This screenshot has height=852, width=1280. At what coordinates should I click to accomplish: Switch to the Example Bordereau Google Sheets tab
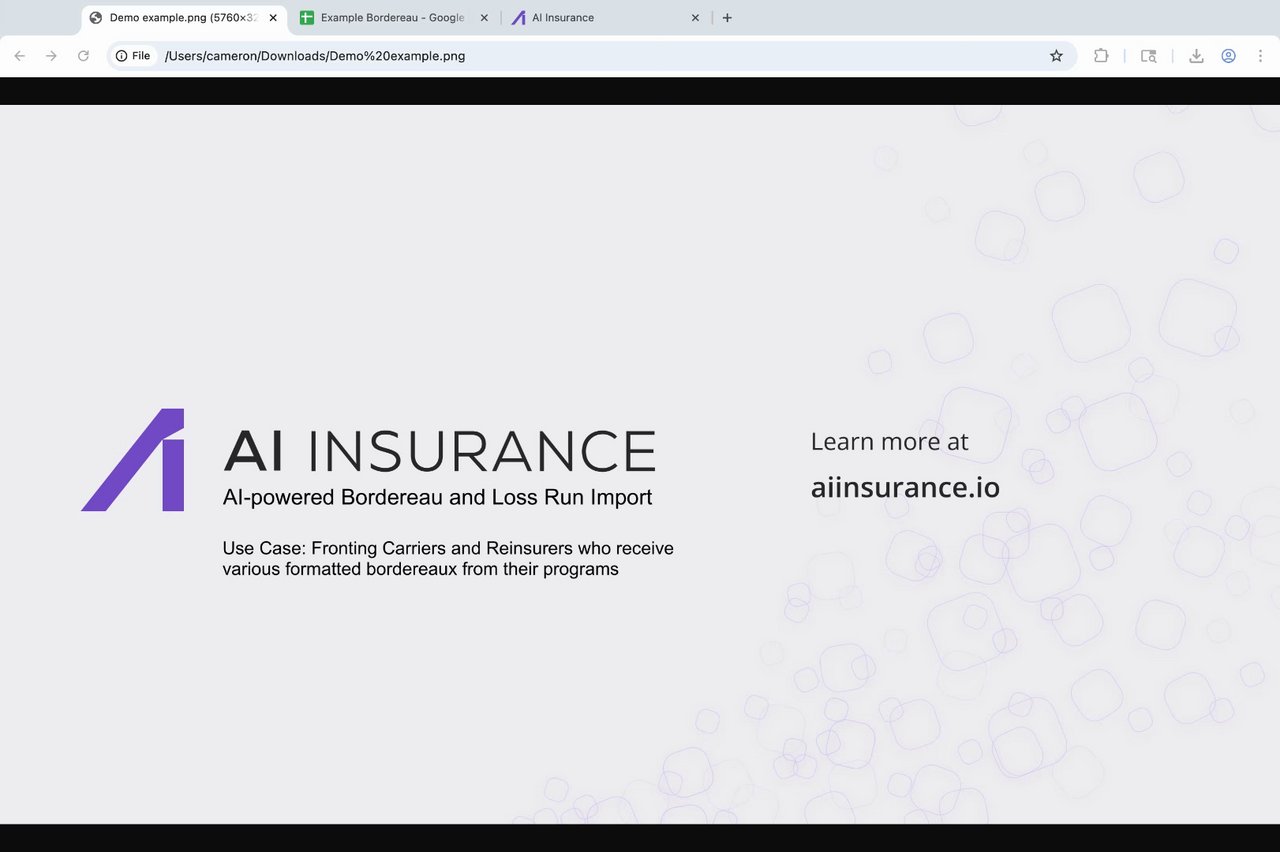[393, 18]
